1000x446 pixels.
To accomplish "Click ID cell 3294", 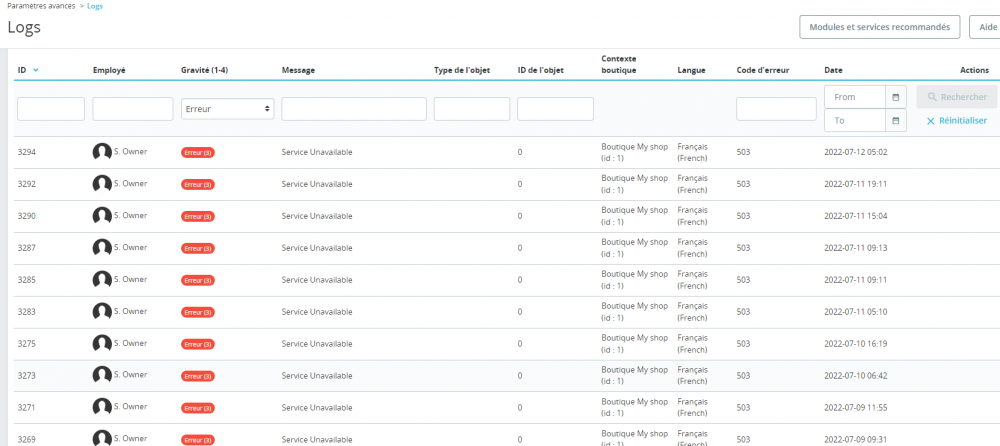I will 27,152.
